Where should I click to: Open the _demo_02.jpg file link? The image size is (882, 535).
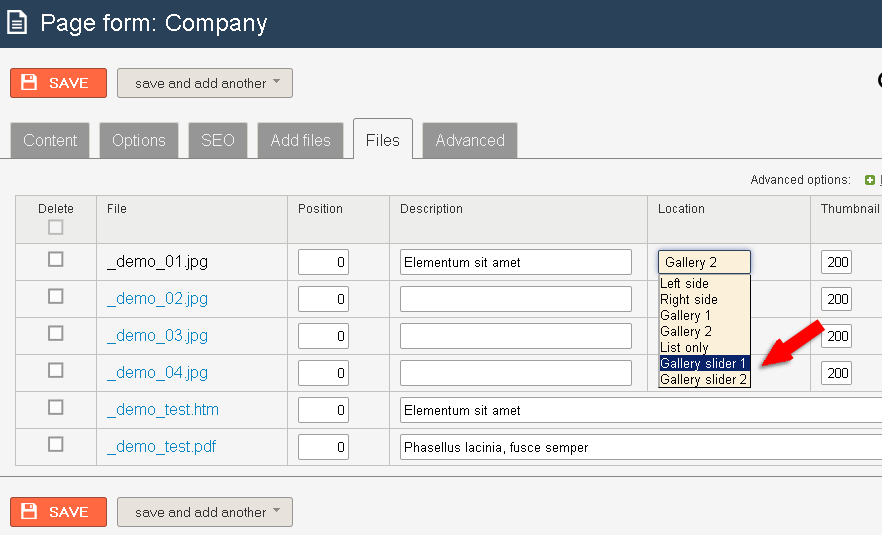tap(158, 299)
